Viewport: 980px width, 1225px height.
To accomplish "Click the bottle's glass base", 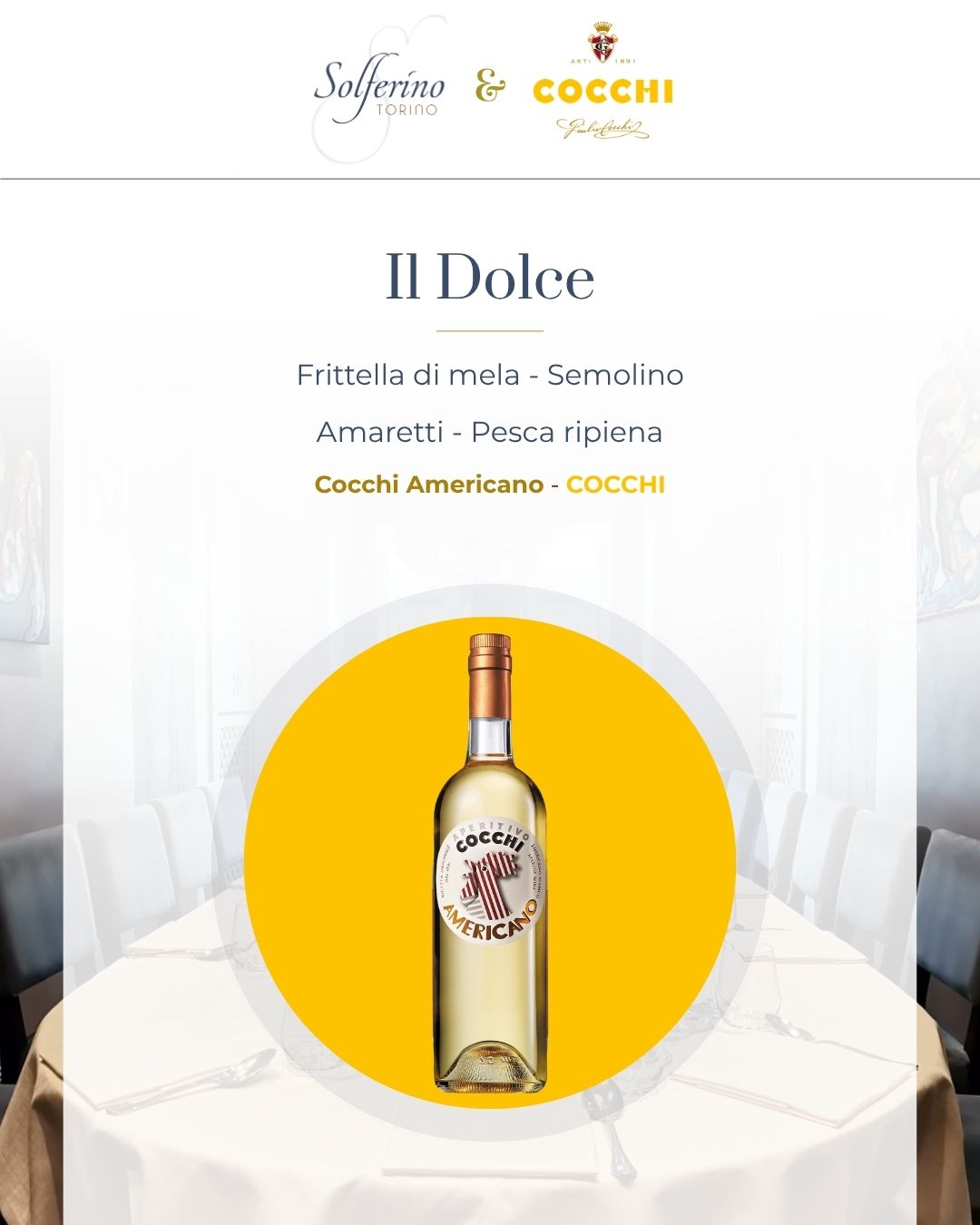I will click(490, 1067).
